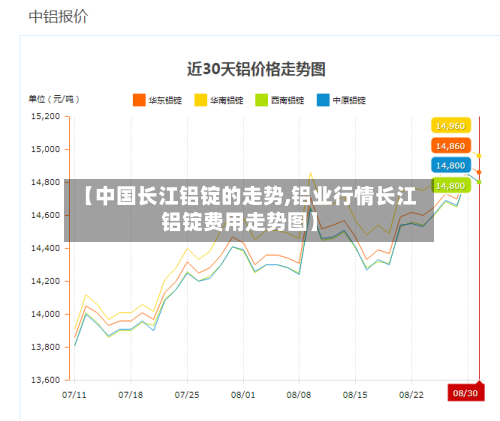Click the blue 14,800 value tooltip
Viewport: 500px width, 421px height.
point(451,165)
